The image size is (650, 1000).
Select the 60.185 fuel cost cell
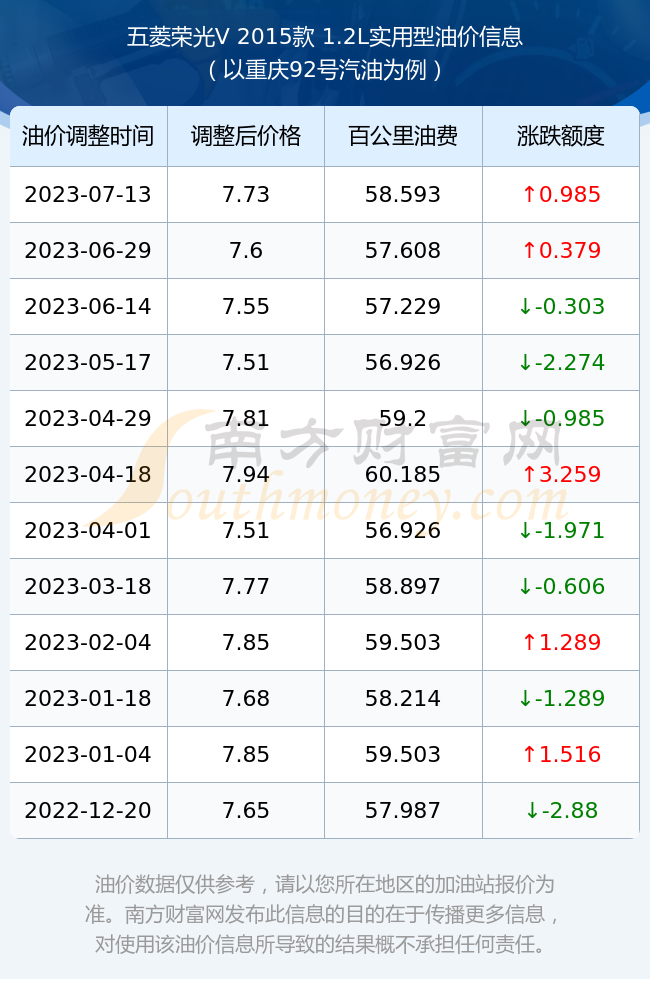(403, 474)
